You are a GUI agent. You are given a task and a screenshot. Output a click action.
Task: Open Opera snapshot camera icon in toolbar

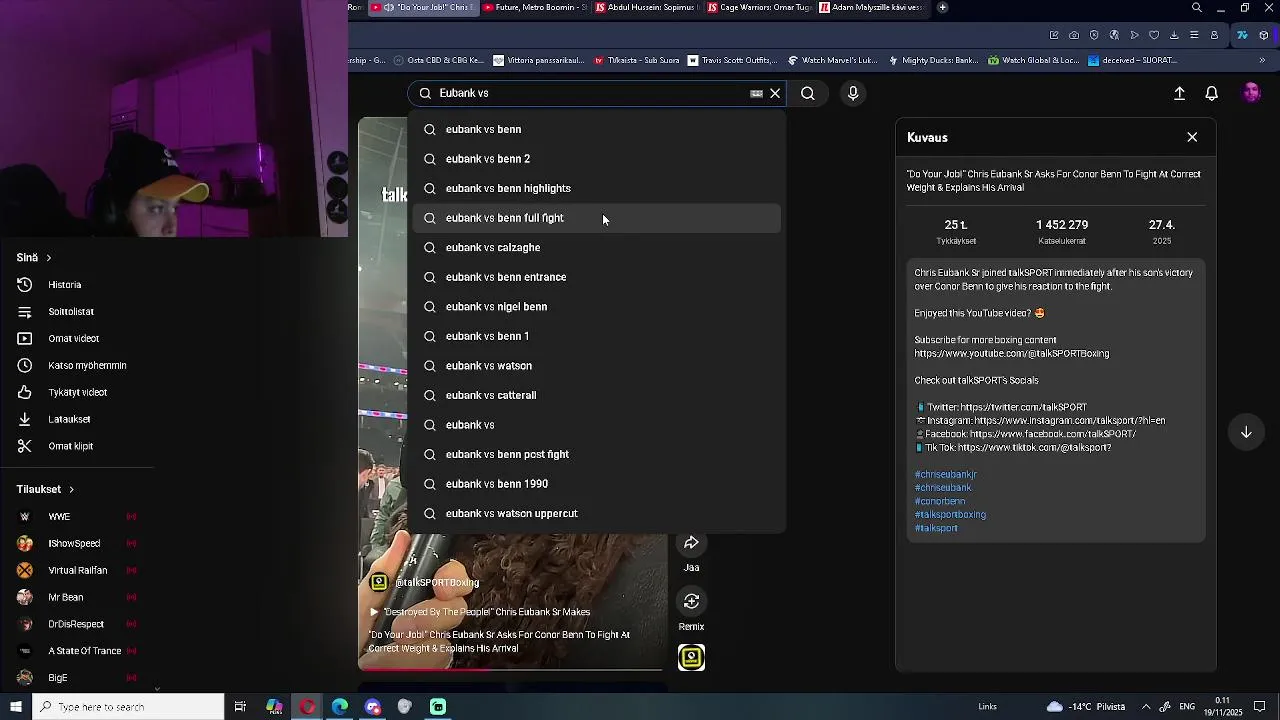point(1074,35)
